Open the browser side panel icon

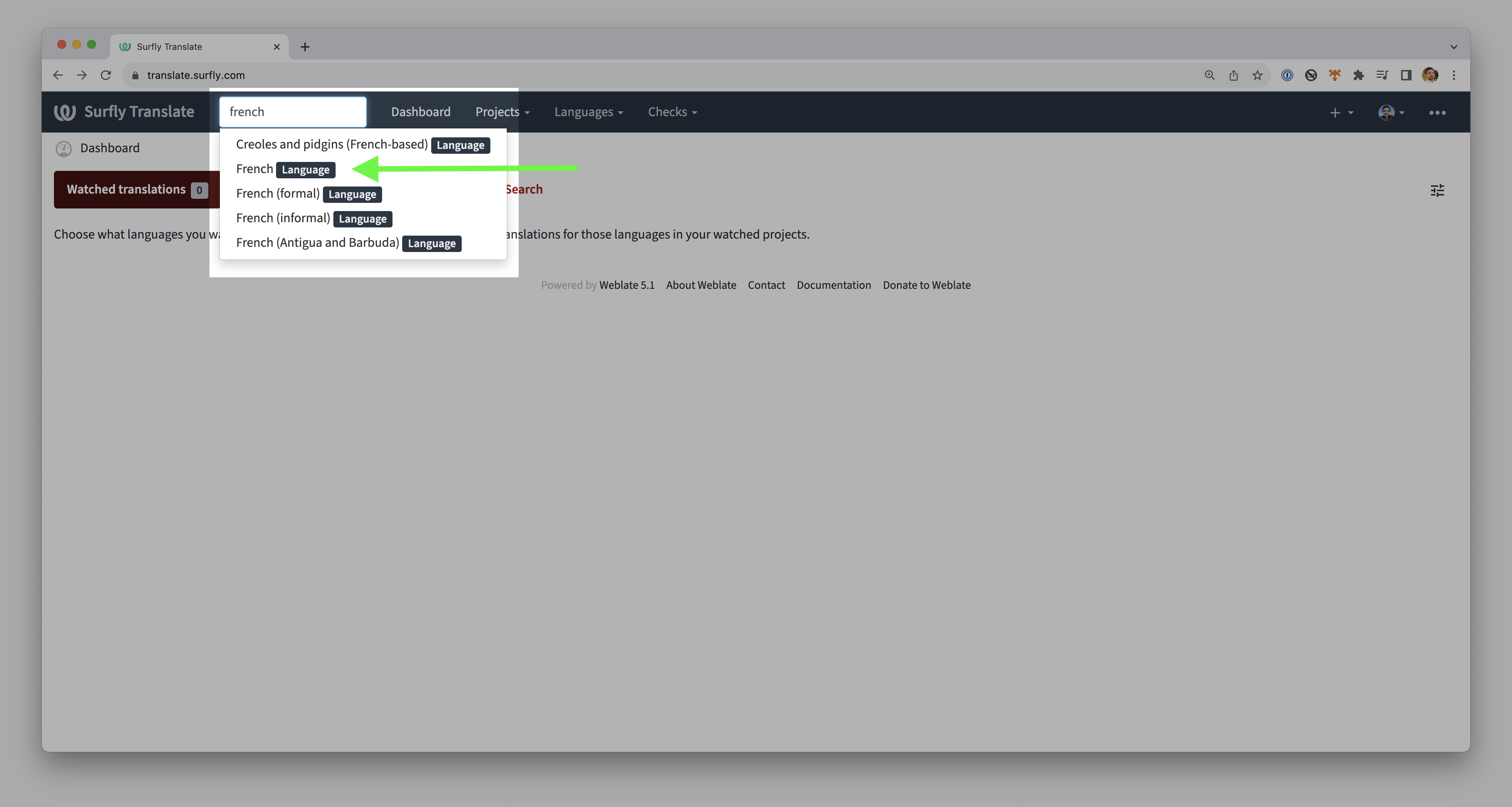click(1406, 75)
